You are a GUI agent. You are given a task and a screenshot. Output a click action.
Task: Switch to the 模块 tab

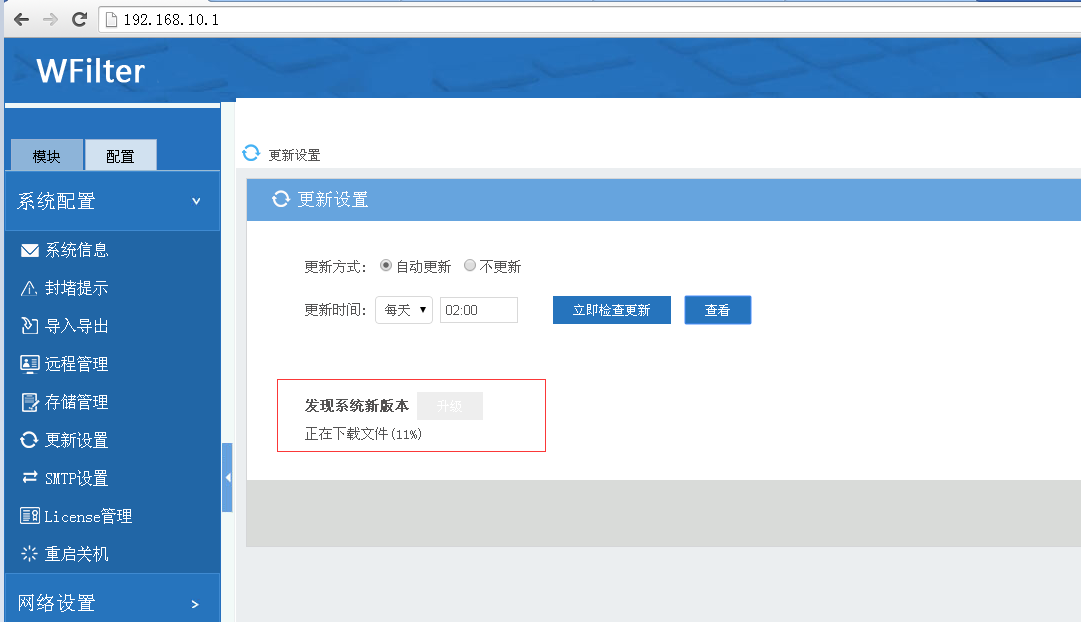pyautogui.click(x=46, y=156)
